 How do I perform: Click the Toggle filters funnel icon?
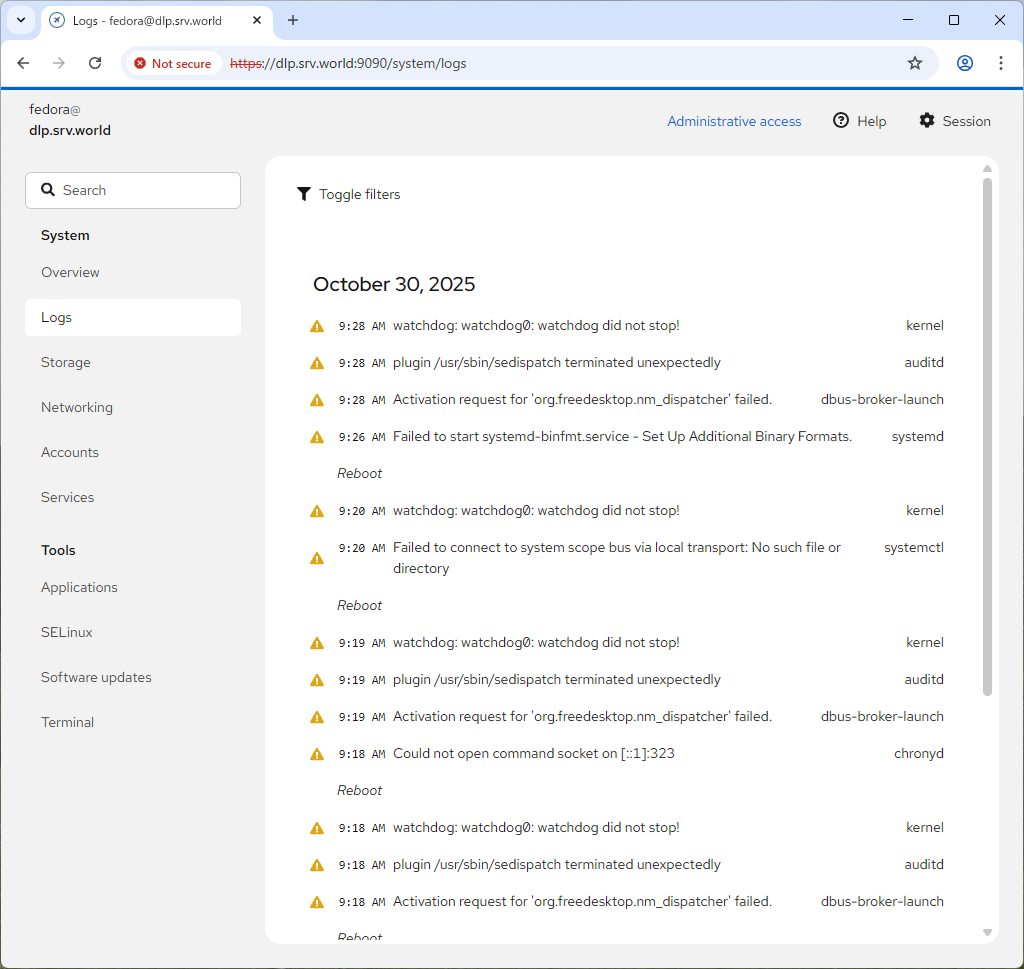point(304,194)
